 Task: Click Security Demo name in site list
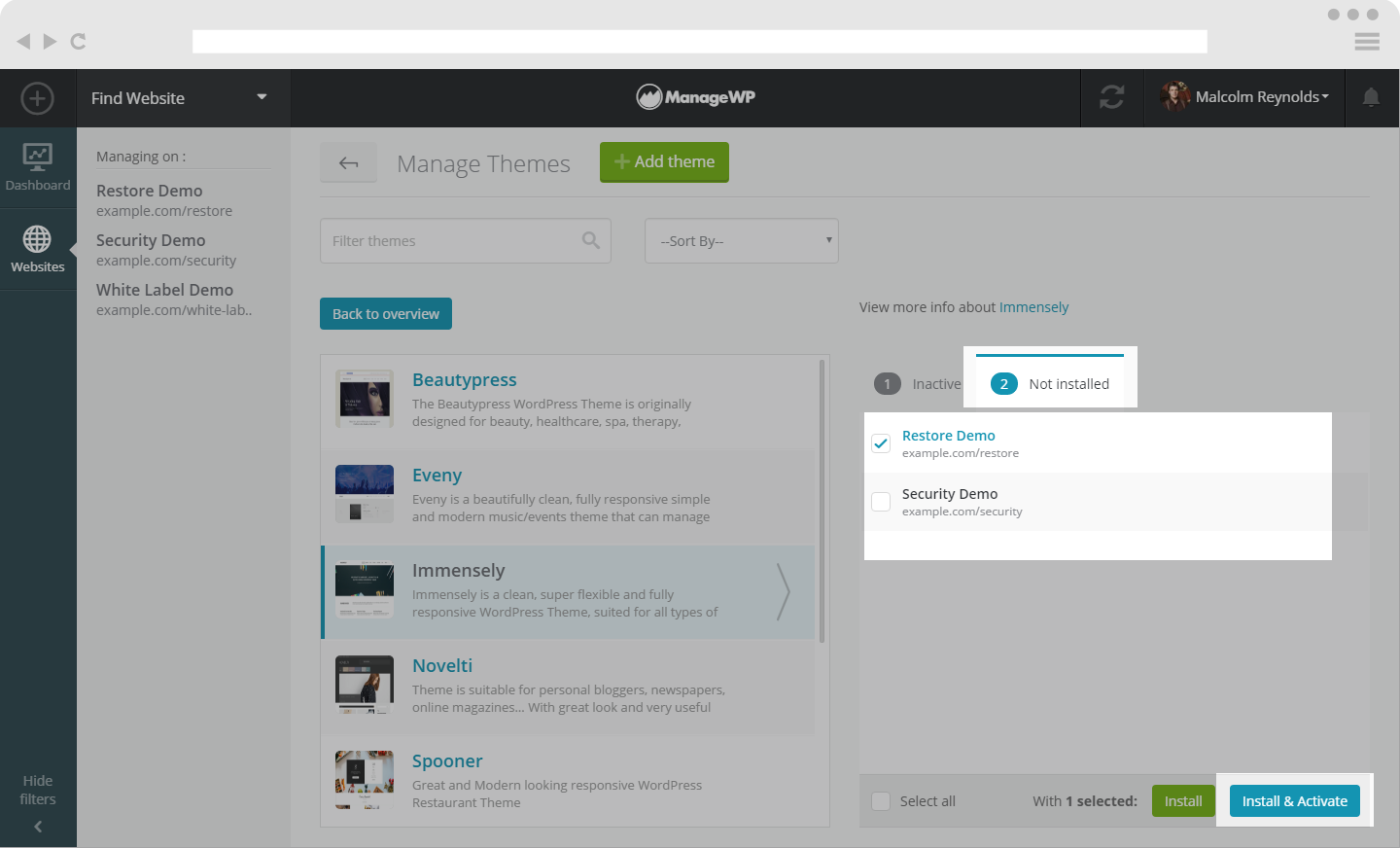coord(950,494)
